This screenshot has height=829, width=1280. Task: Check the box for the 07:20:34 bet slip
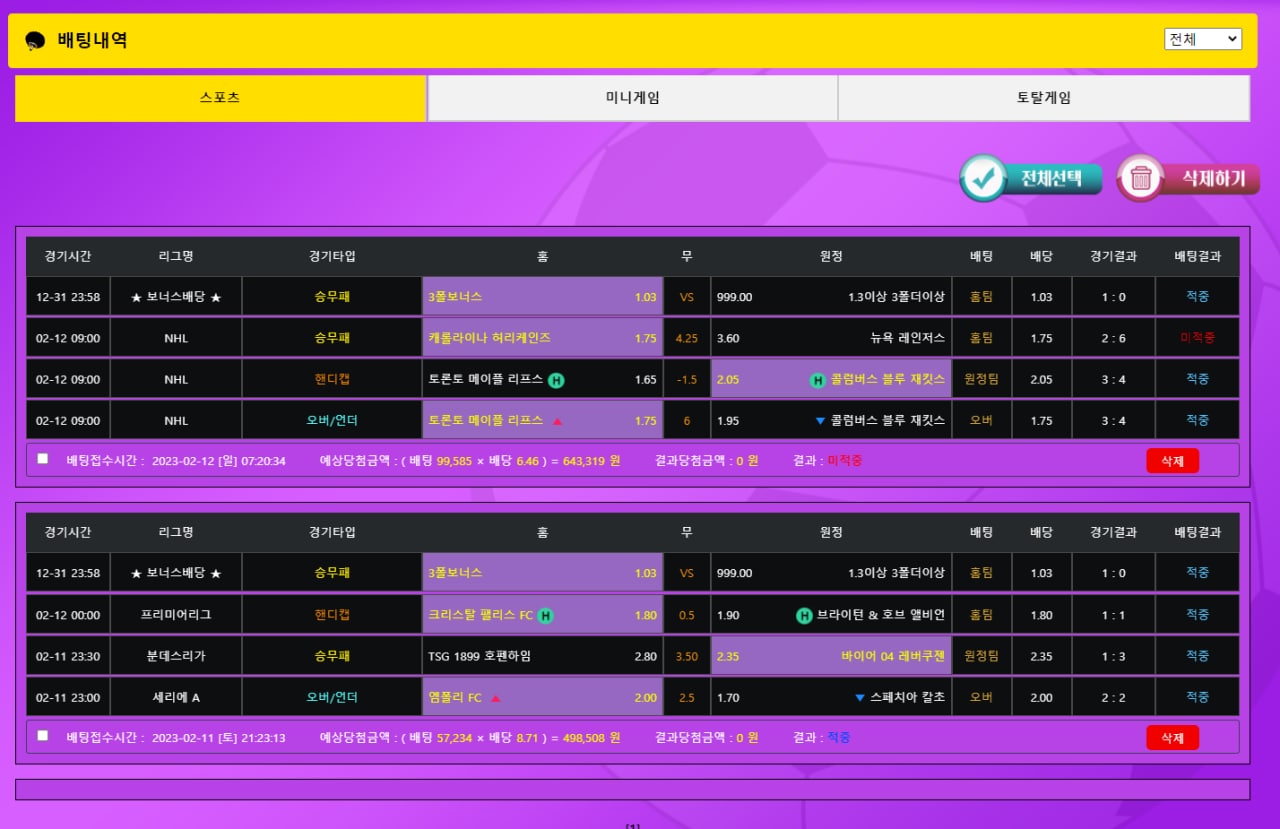point(43,459)
